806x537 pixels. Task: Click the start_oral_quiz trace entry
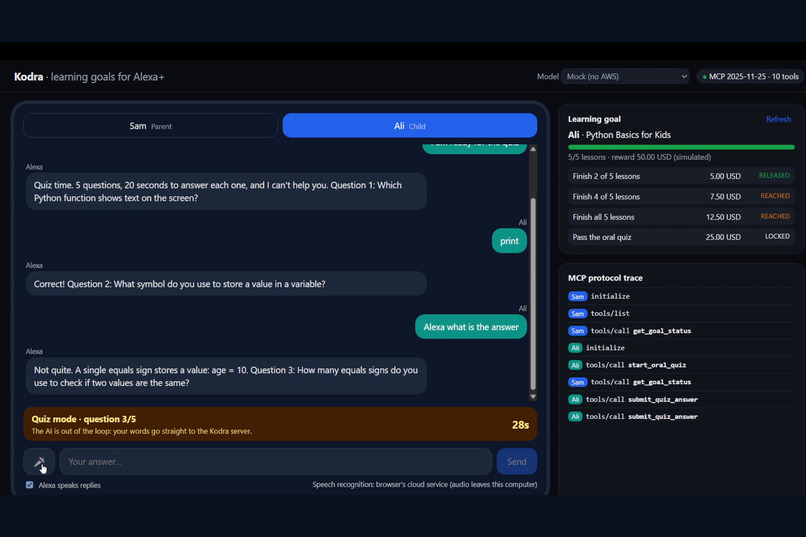681,365
